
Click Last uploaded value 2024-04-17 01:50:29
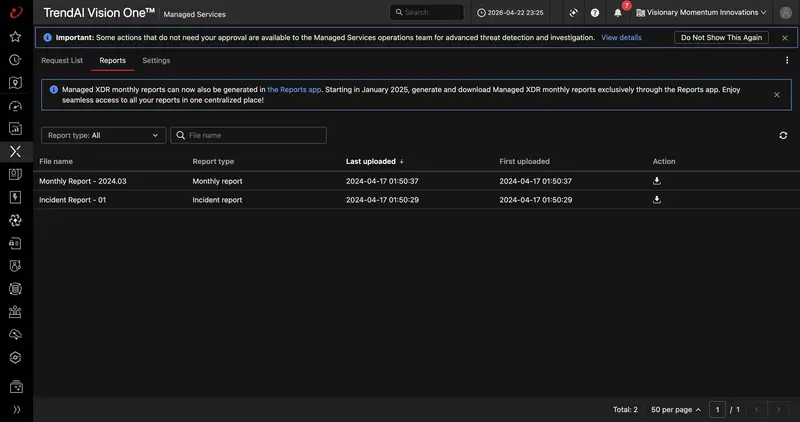382,200
